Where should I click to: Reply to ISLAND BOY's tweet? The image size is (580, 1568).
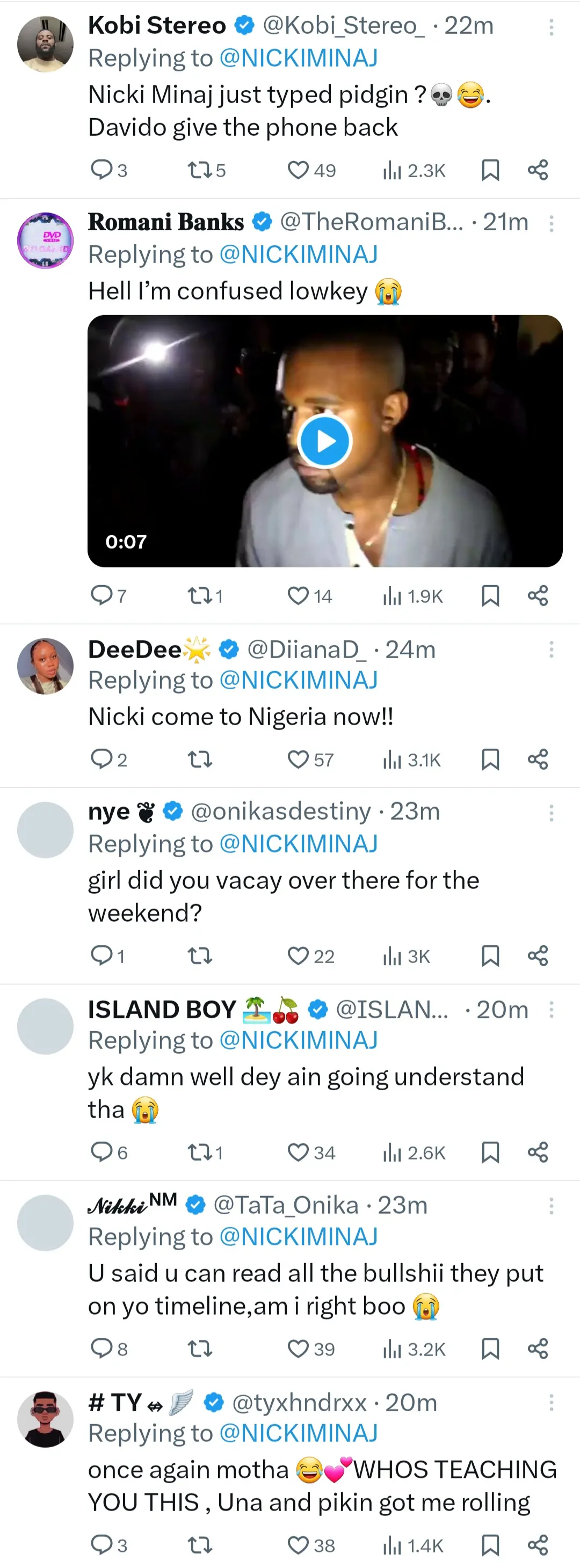[101, 1151]
